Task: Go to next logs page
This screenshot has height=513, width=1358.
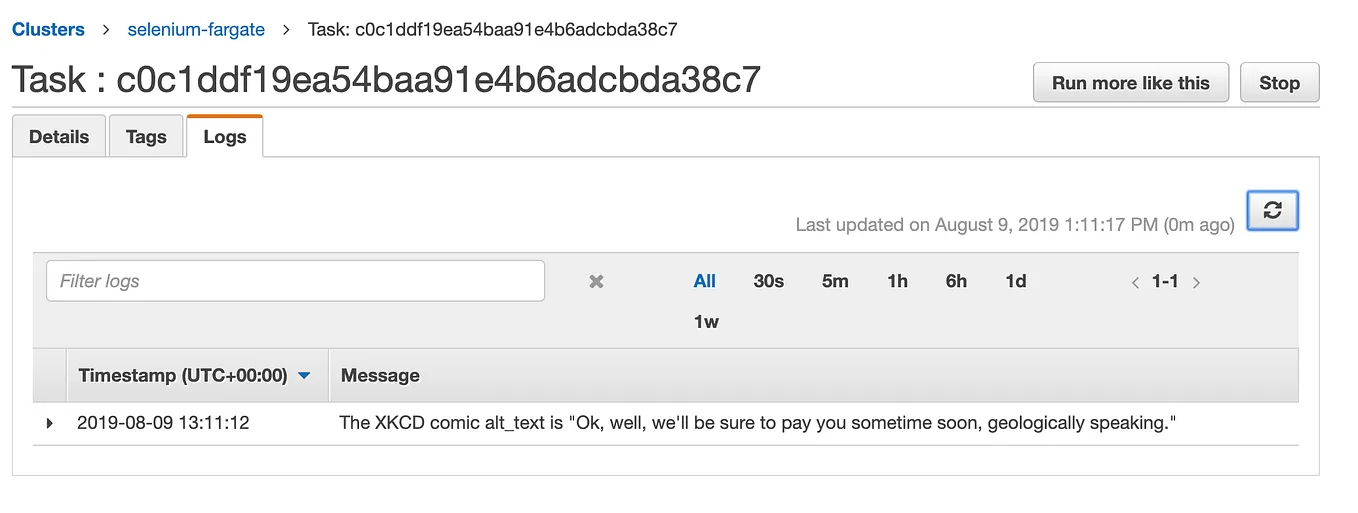Action: pyautogui.click(x=1196, y=283)
